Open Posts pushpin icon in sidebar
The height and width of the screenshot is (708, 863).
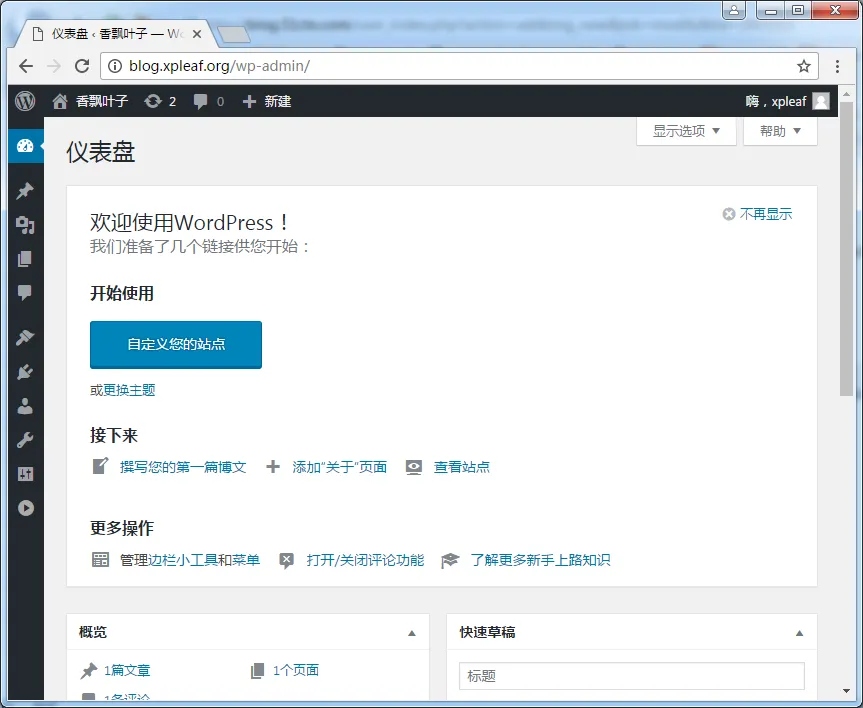tap(25, 191)
